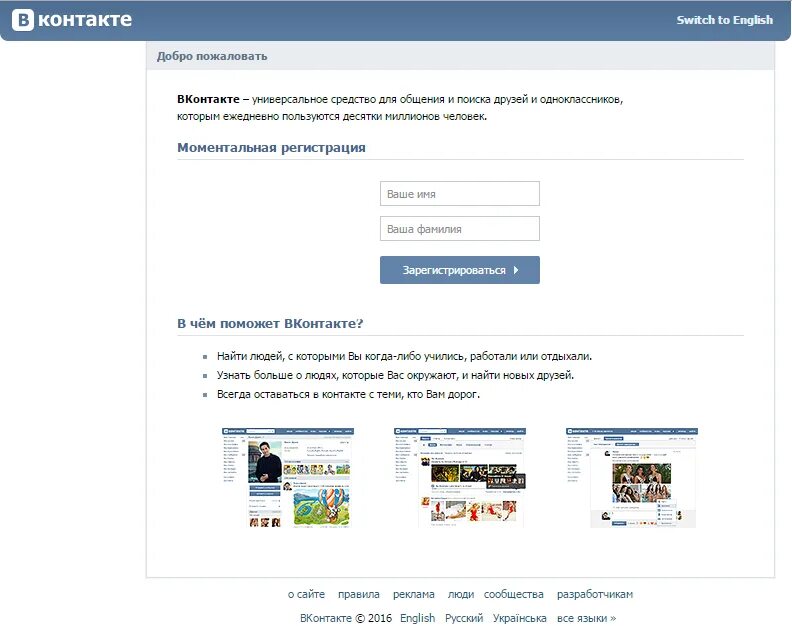792x626 pixels.
Task: Click the Зарегистрироваться button
Action: [x=460, y=270]
